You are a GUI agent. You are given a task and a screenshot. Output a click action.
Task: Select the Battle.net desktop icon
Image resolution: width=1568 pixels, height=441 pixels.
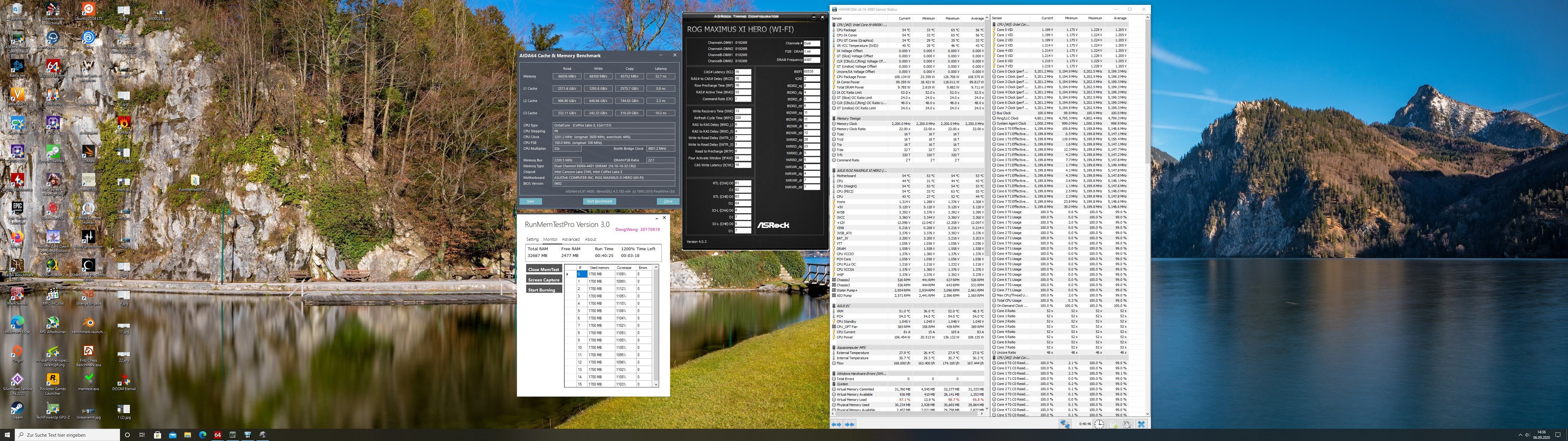pos(17,69)
